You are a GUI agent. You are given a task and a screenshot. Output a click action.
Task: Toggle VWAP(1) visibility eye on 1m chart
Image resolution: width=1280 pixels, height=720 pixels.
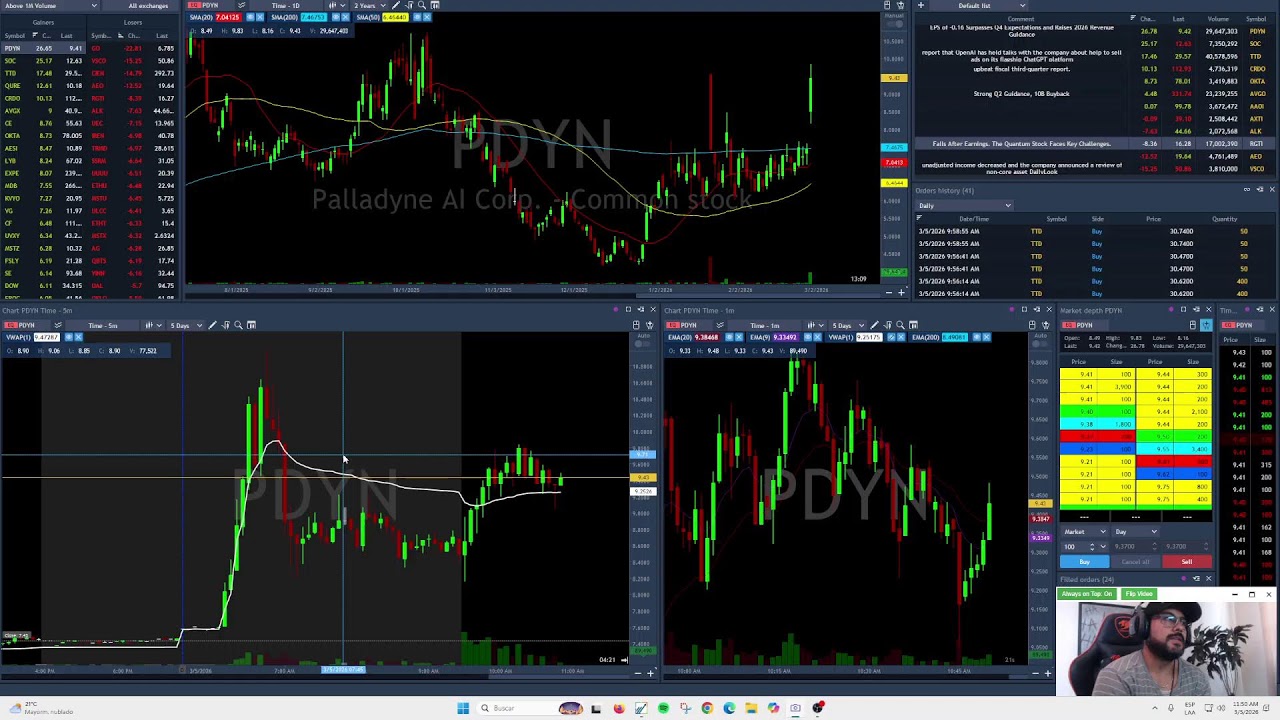[891, 337]
